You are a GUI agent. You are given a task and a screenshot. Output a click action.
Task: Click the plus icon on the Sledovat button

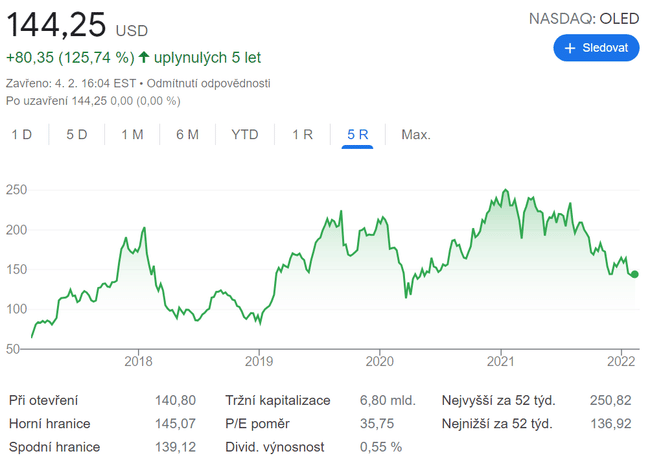pos(570,48)
